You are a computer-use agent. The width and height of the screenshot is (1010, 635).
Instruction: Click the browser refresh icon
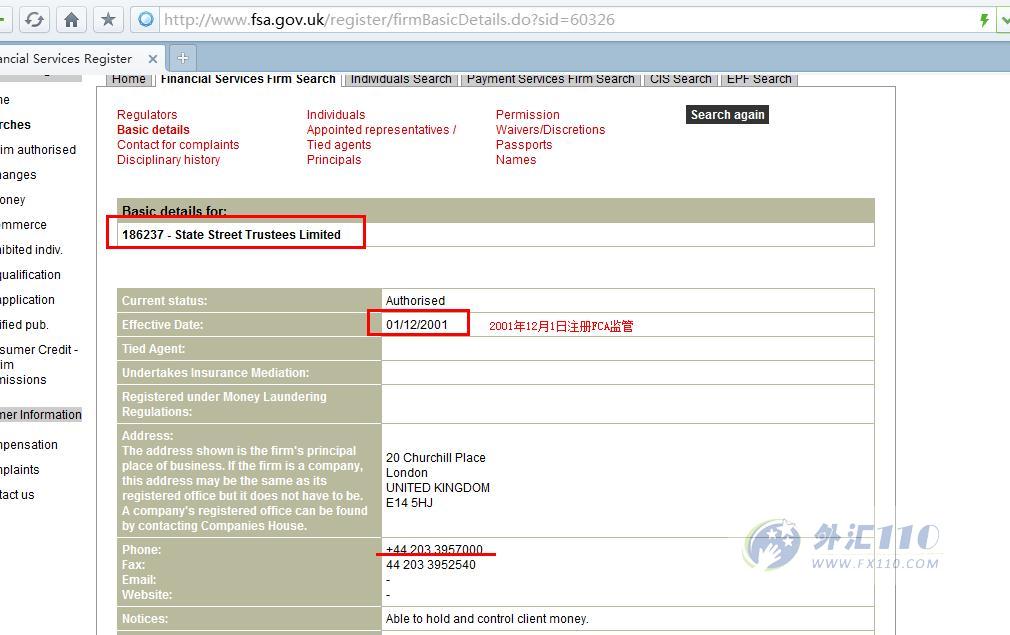click(34, 20)
